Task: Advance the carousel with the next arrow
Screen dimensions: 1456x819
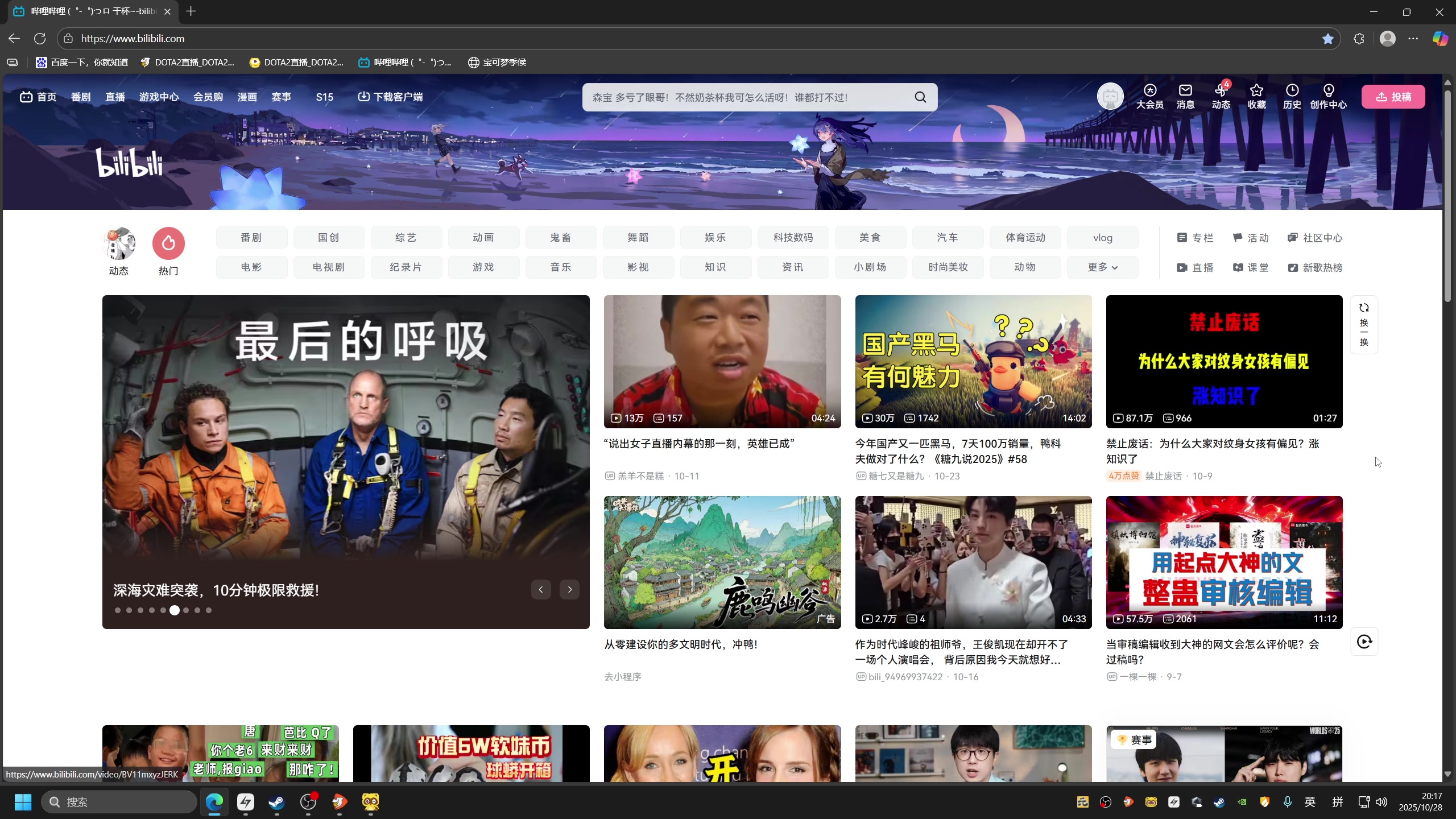Action: (x=569, y=589)
